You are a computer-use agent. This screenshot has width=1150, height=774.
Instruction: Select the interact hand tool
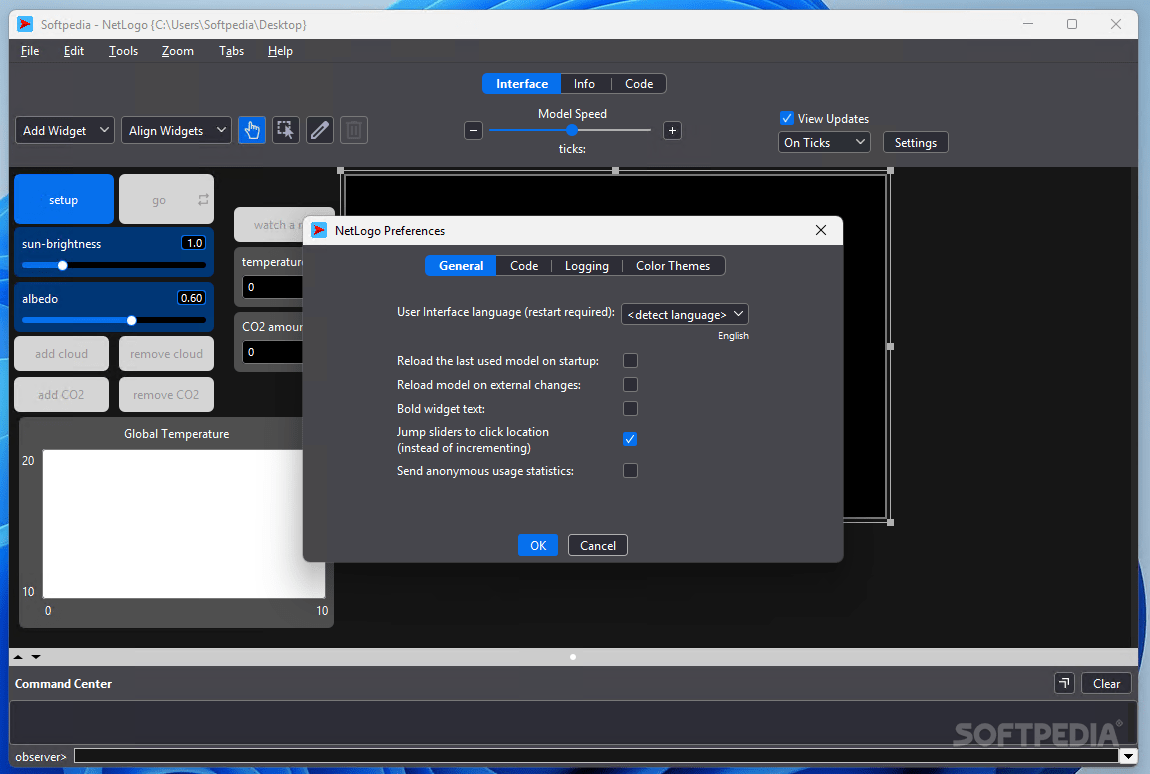tap(252, 131)
